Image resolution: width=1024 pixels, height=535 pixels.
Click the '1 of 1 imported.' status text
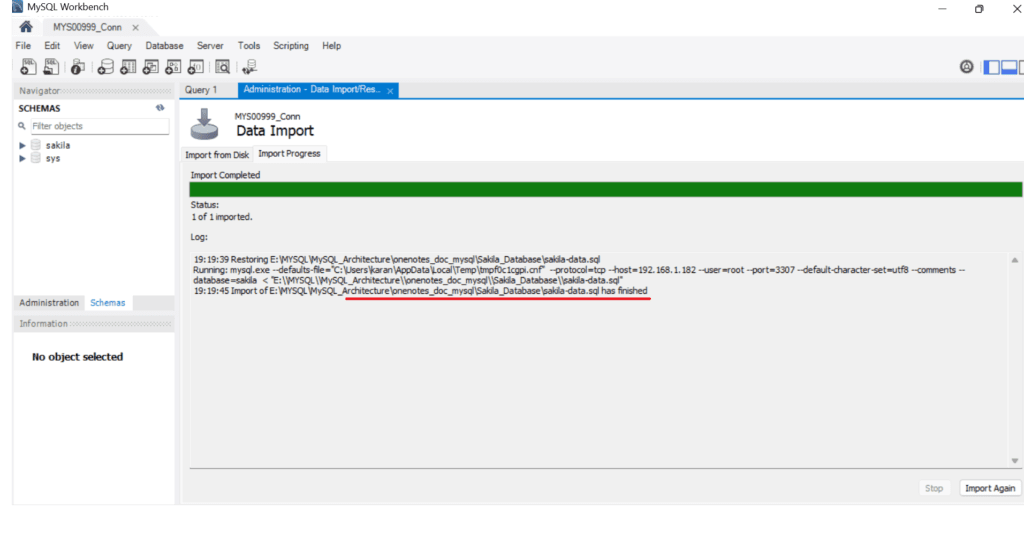[x=222, y=217]
